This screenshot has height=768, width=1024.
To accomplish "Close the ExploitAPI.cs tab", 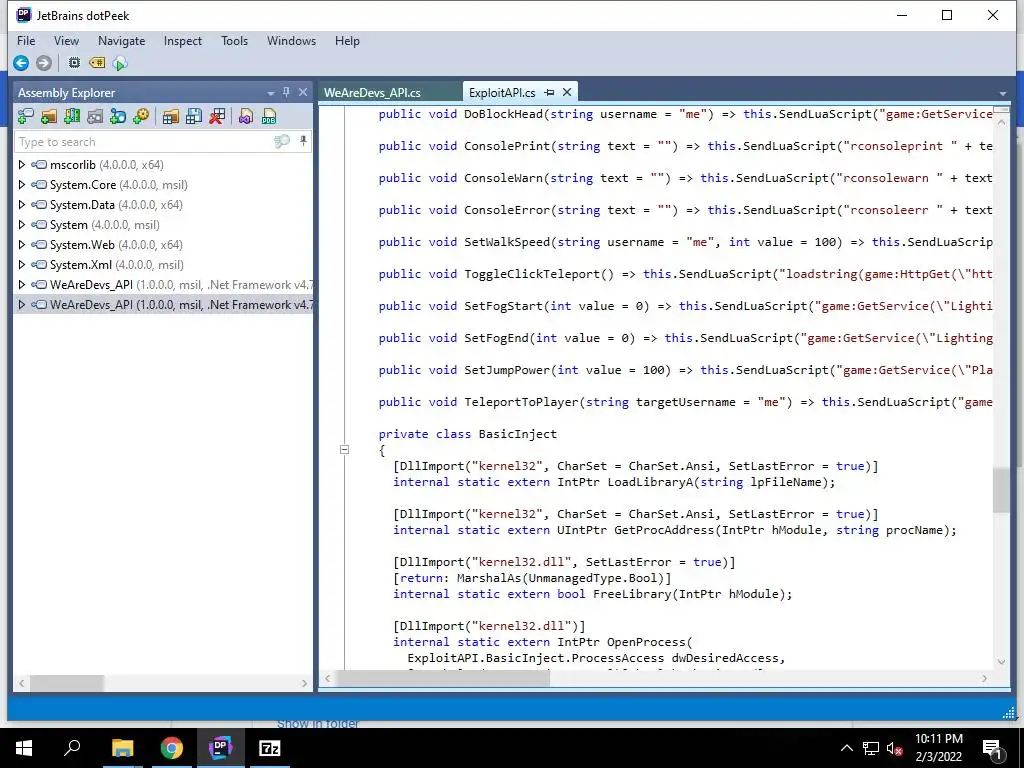I will coord(567,92).
